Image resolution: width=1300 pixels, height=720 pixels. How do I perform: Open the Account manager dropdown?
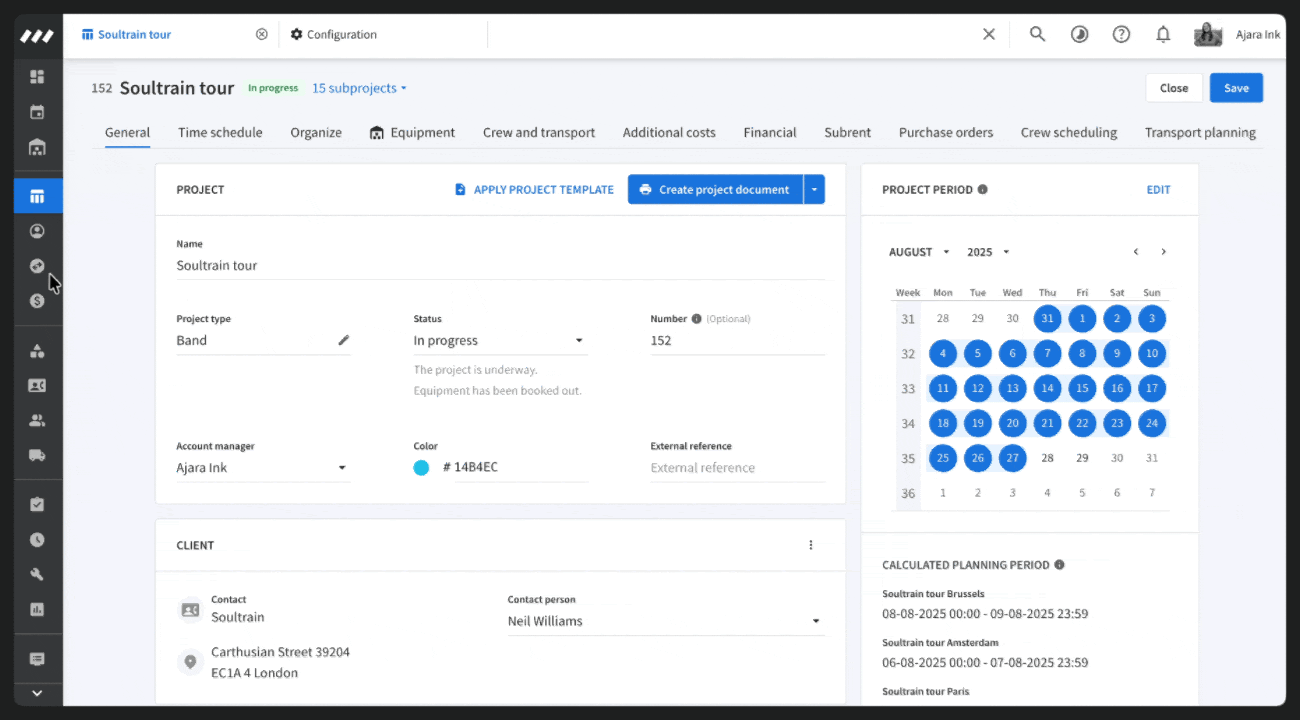point(263,468)
